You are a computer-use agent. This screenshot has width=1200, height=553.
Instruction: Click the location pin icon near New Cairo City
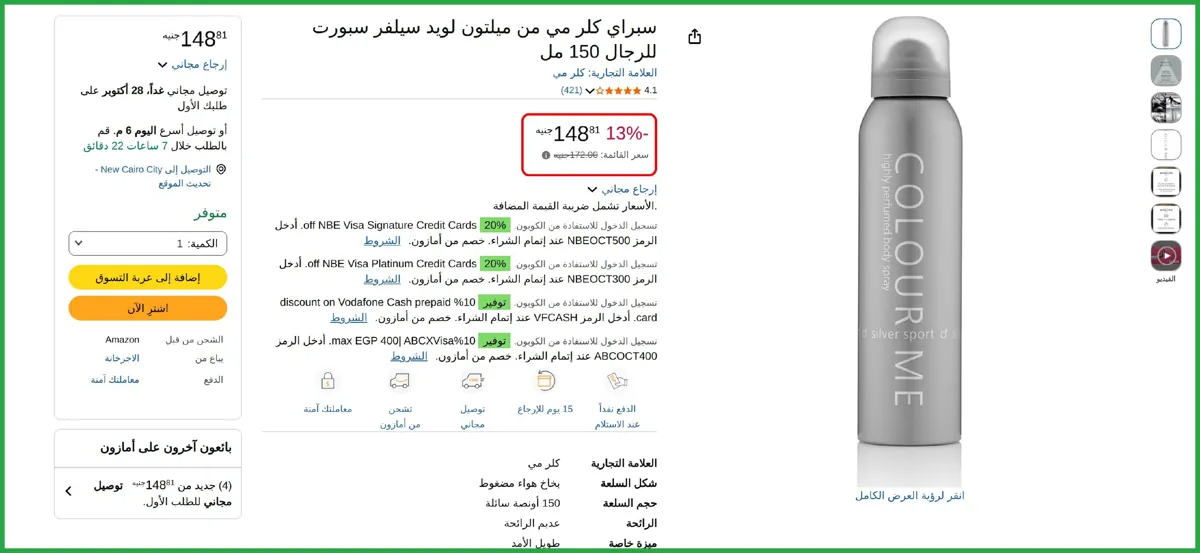coord(221,170)
